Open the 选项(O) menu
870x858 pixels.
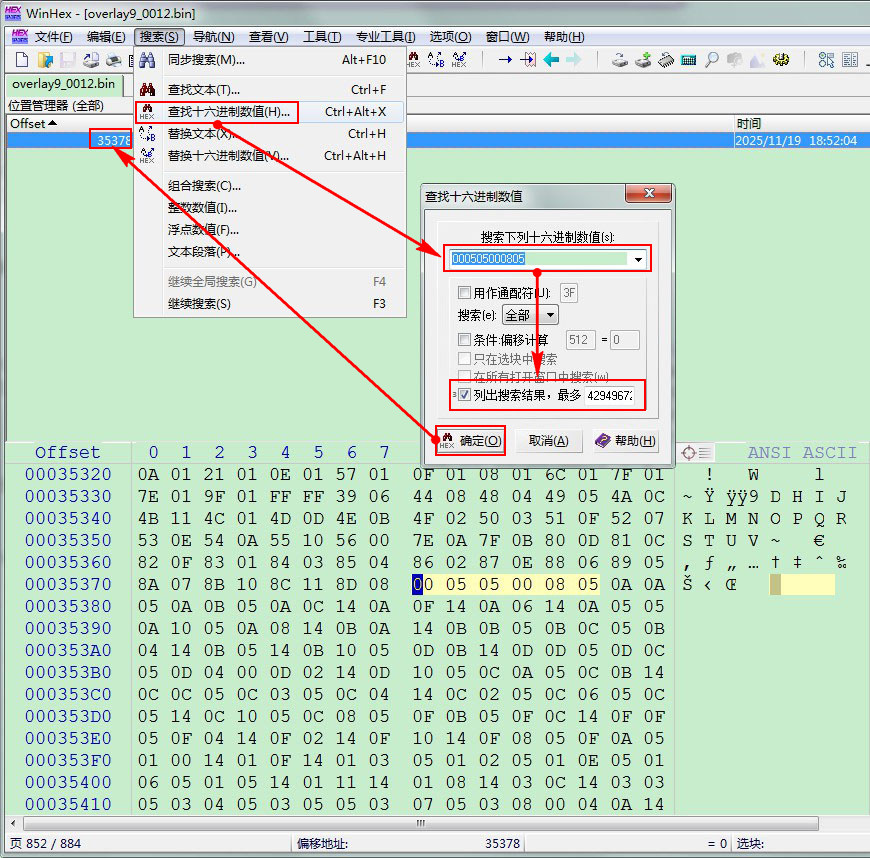coord(450,37)
